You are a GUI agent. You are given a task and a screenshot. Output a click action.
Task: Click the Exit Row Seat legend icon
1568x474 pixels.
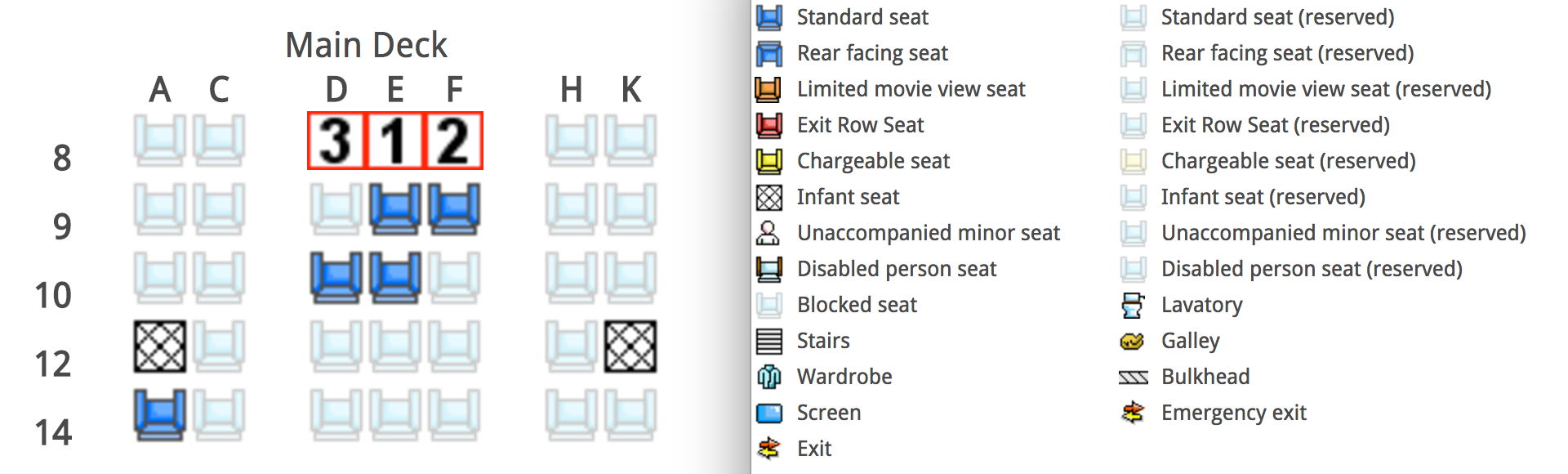click(768, 125)
